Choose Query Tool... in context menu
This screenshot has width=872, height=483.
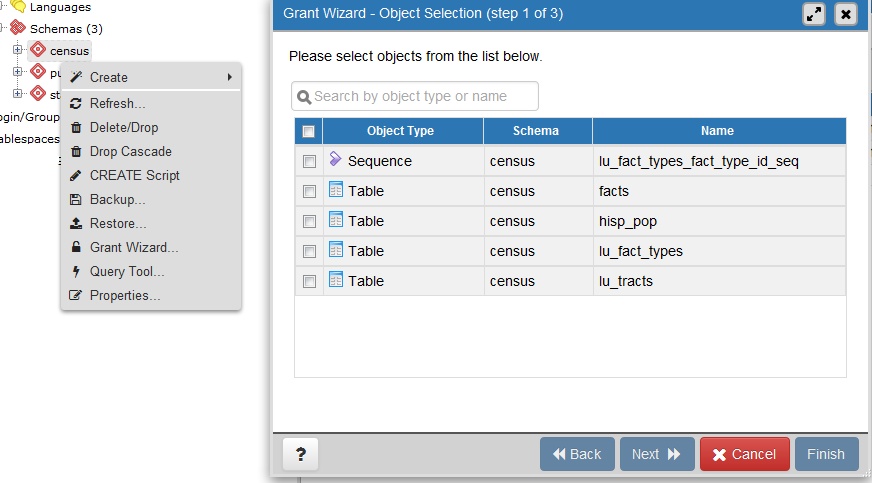coord(126,271)
